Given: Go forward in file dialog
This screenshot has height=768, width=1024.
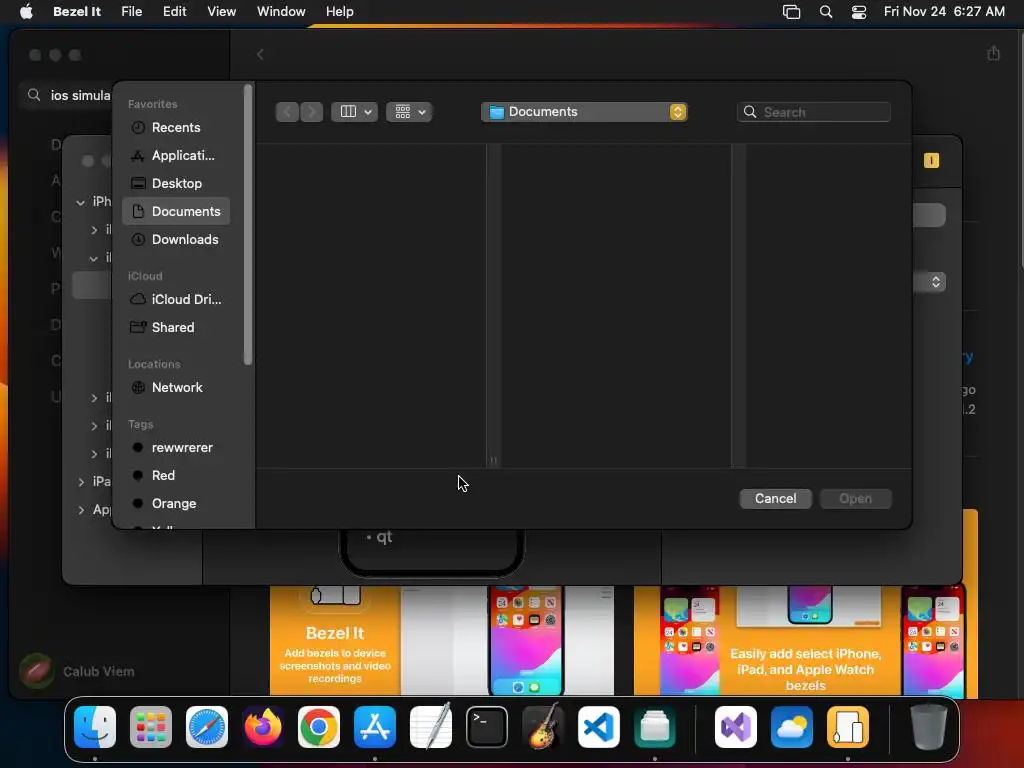Looking at the screenshot, I should (312, 112).
